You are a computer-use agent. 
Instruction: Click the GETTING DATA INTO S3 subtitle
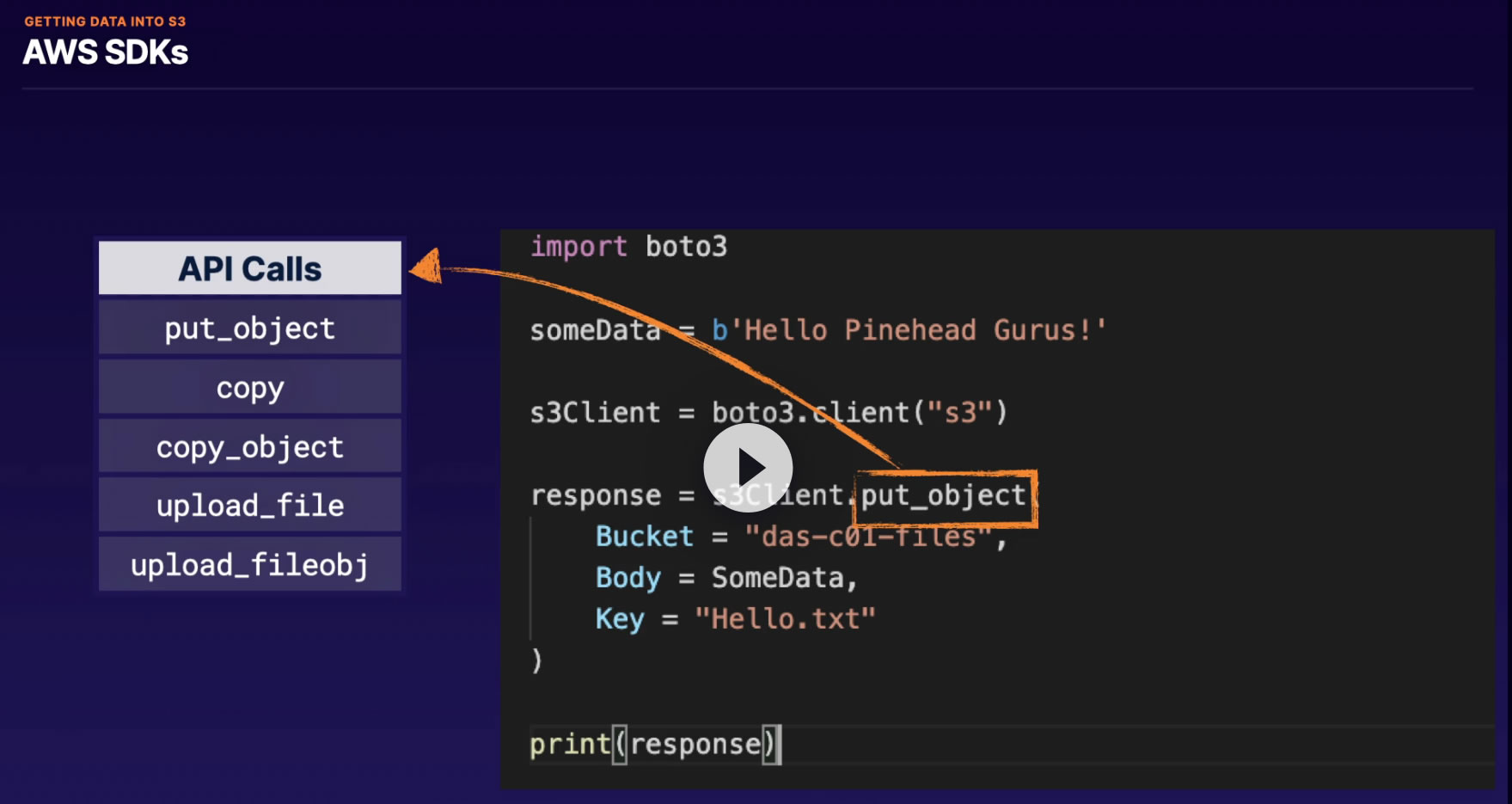pos(105,21)
